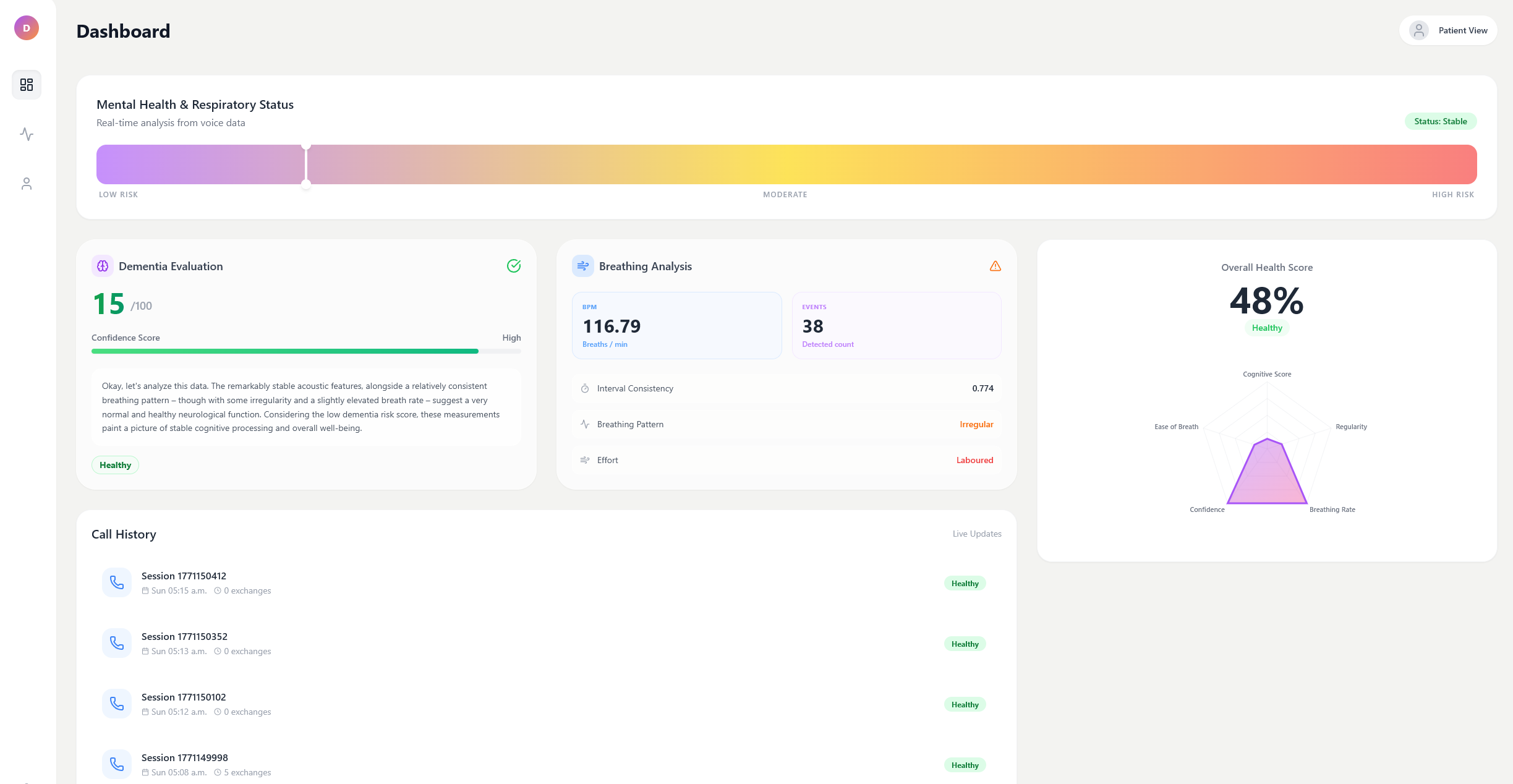The image size is (1513, 784).
Task: Open Session 1771150352 call entry
Action: [x=184, y=637]
